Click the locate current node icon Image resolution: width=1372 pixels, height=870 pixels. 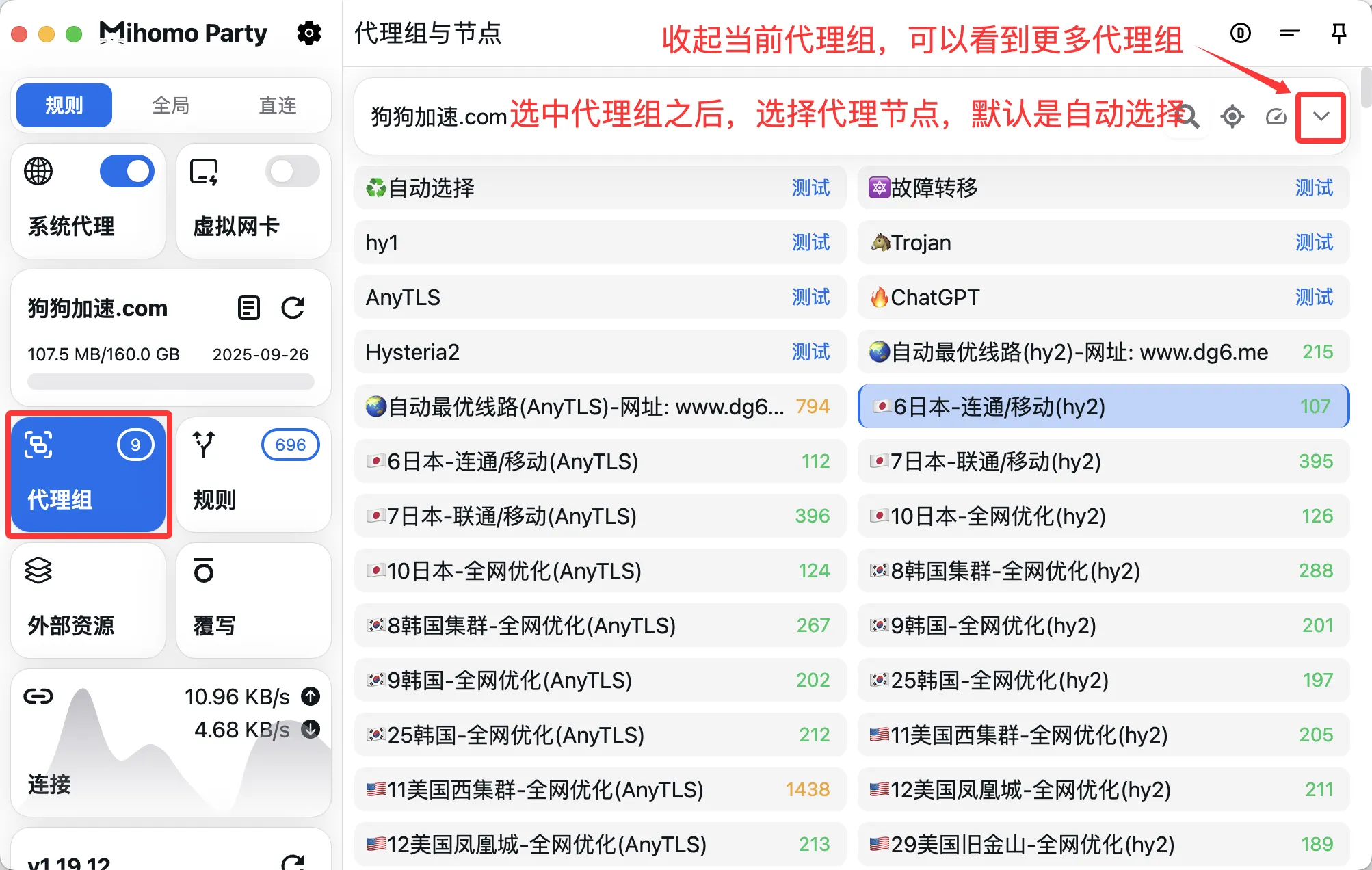1232,116
